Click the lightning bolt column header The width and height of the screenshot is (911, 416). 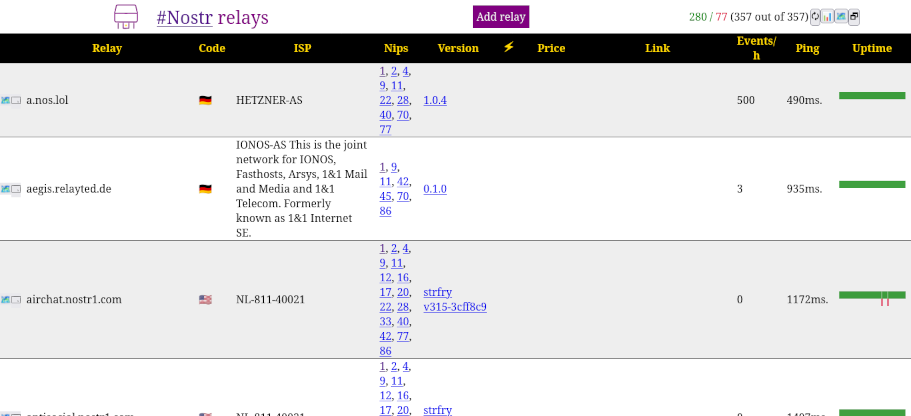point(508,47)
